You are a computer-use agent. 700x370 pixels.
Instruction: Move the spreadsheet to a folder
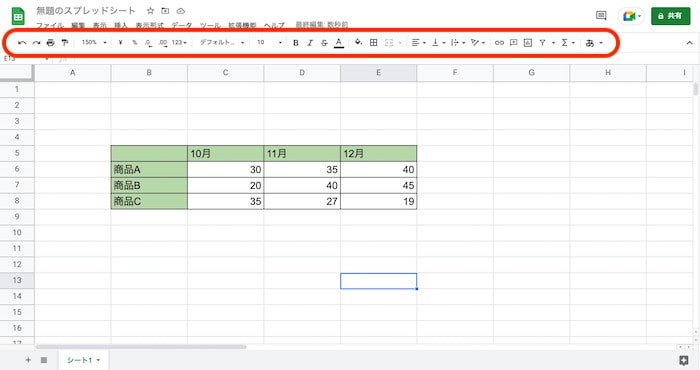point(165,11)
